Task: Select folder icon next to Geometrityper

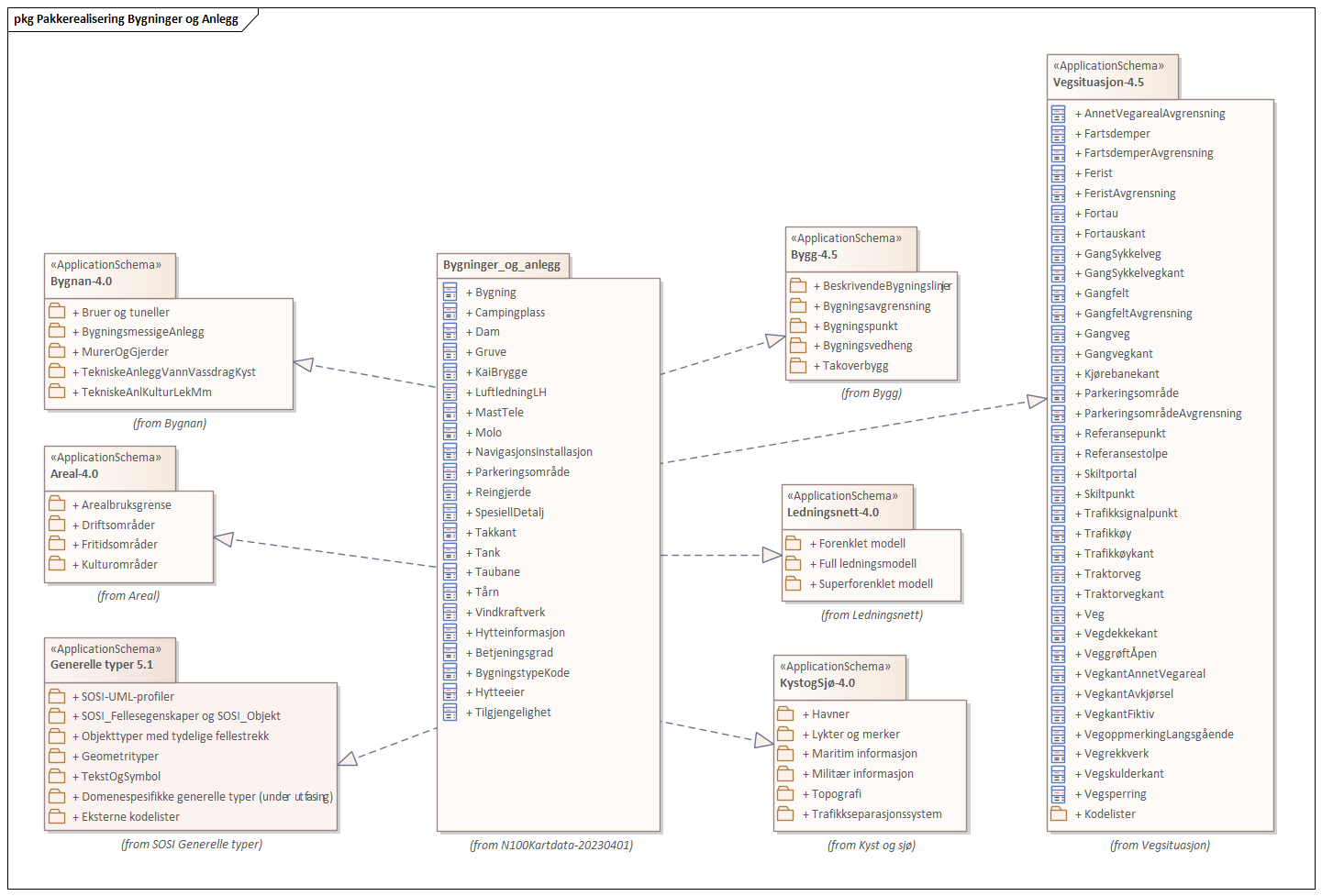Action: (57, 756)
